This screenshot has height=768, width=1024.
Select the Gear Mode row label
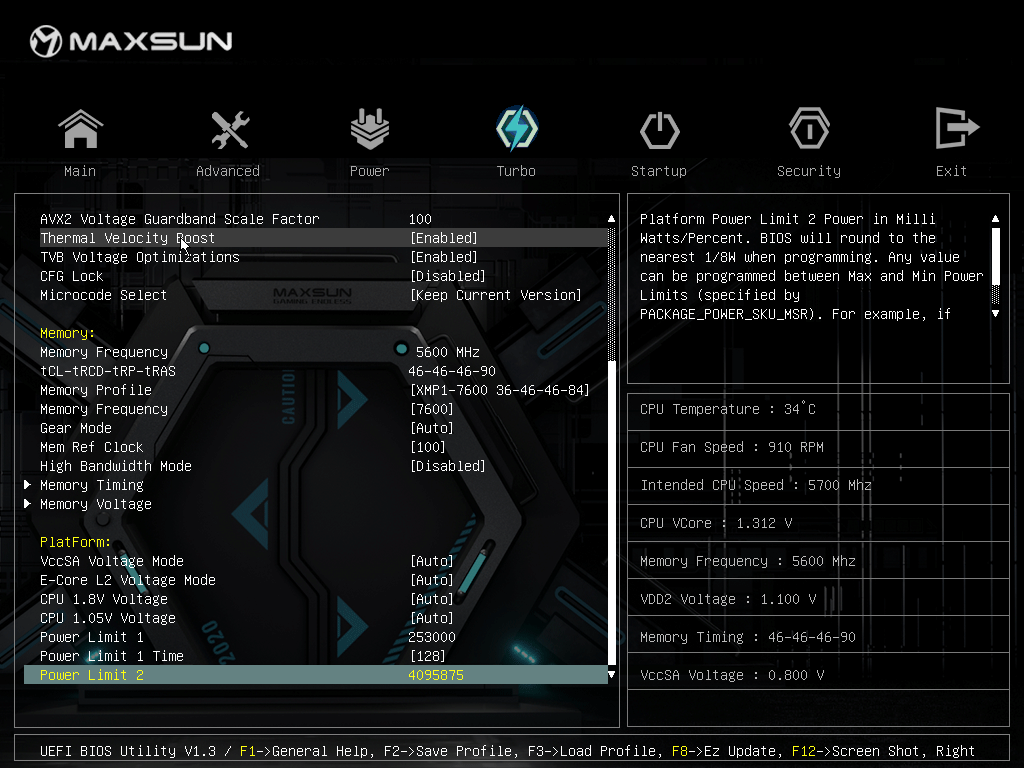76,428
